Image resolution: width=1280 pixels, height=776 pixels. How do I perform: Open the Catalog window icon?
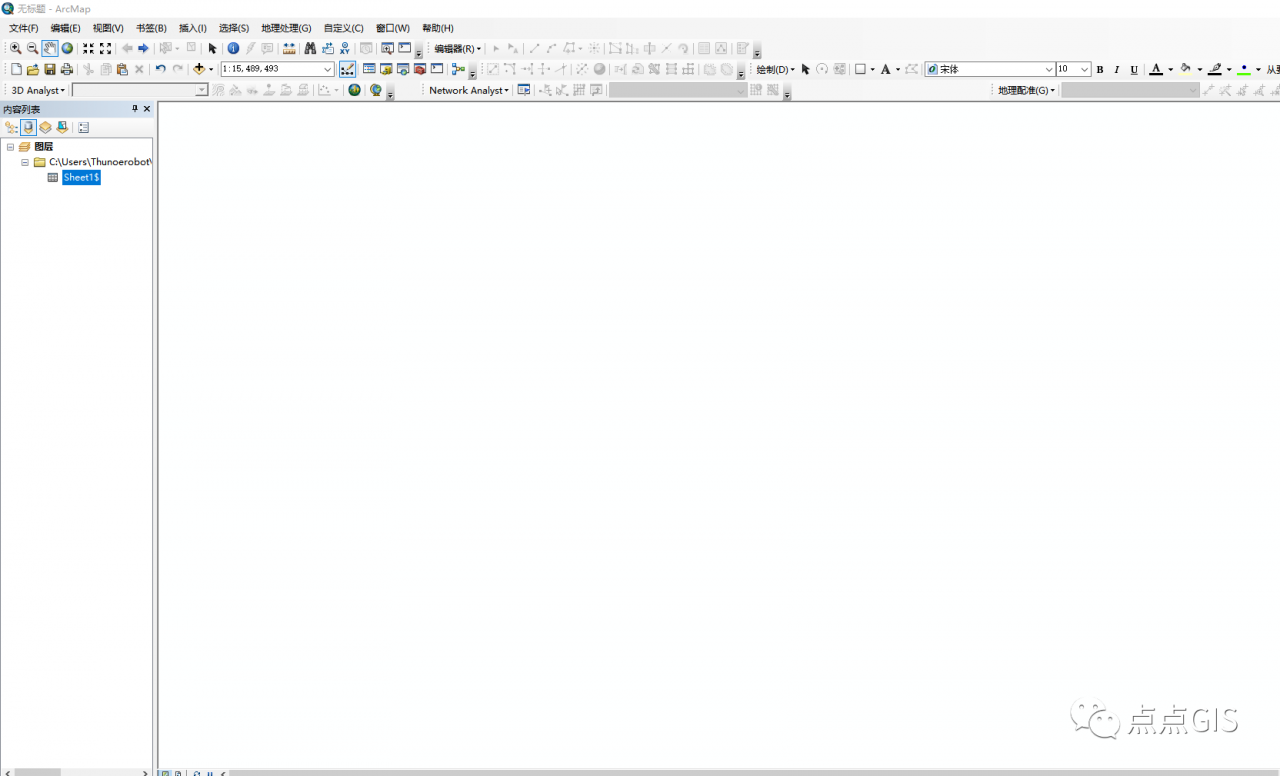386,69
